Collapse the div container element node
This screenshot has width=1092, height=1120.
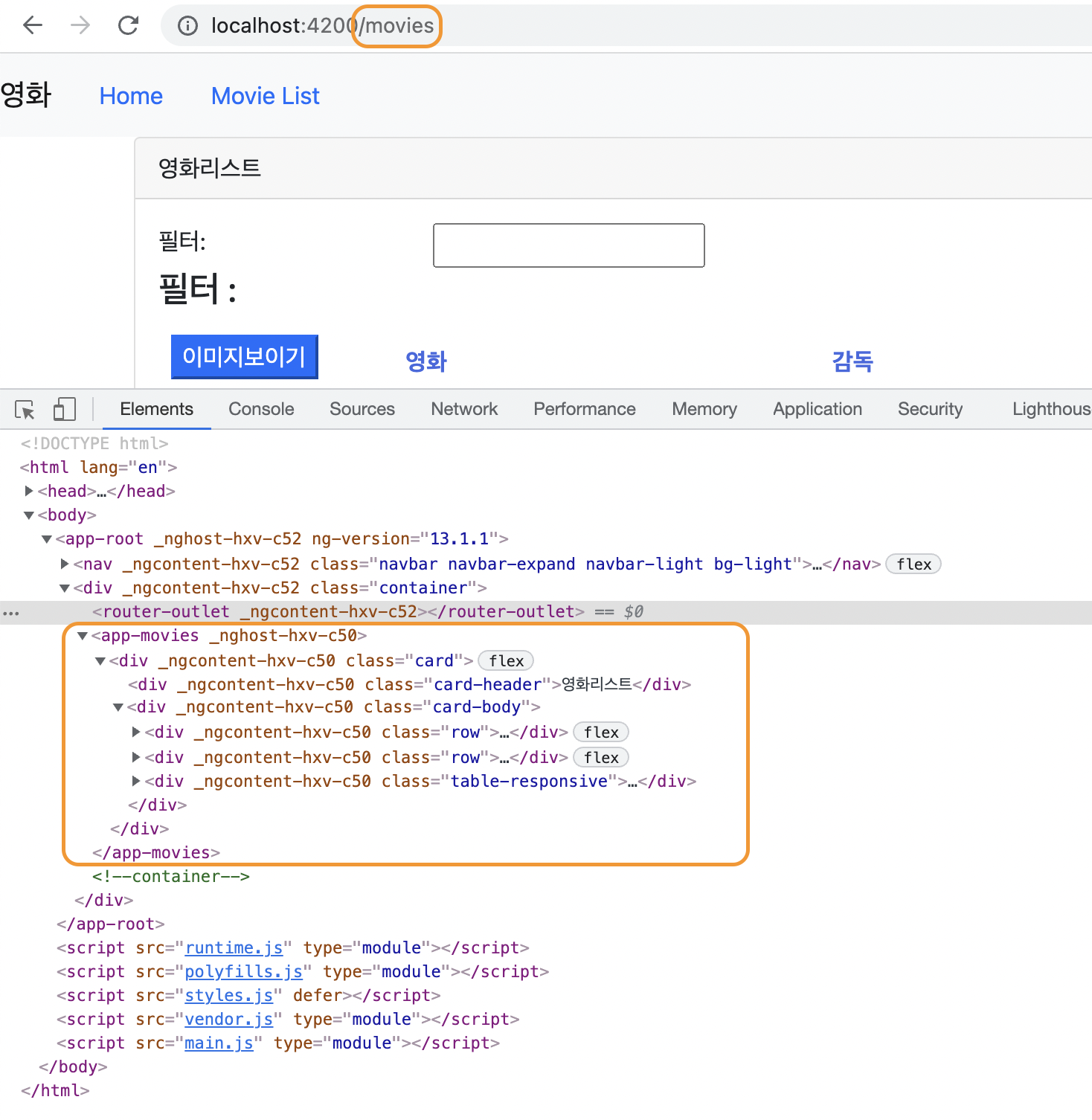point(65,588)
